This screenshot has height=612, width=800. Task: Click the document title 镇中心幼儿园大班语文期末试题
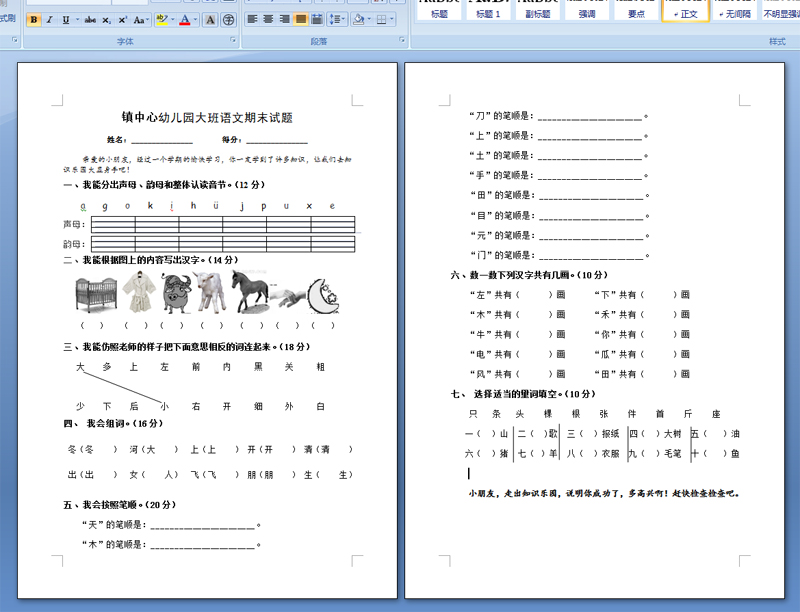click(x=207, y=118)
